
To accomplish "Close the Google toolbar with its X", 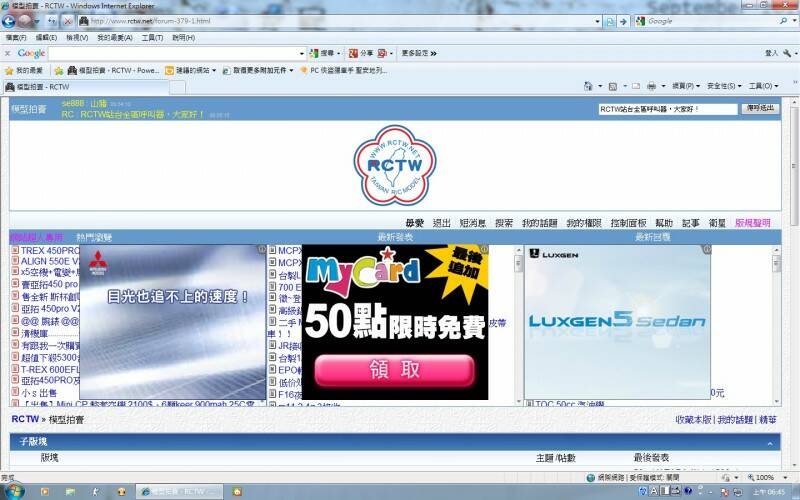I will pos(7,53).
